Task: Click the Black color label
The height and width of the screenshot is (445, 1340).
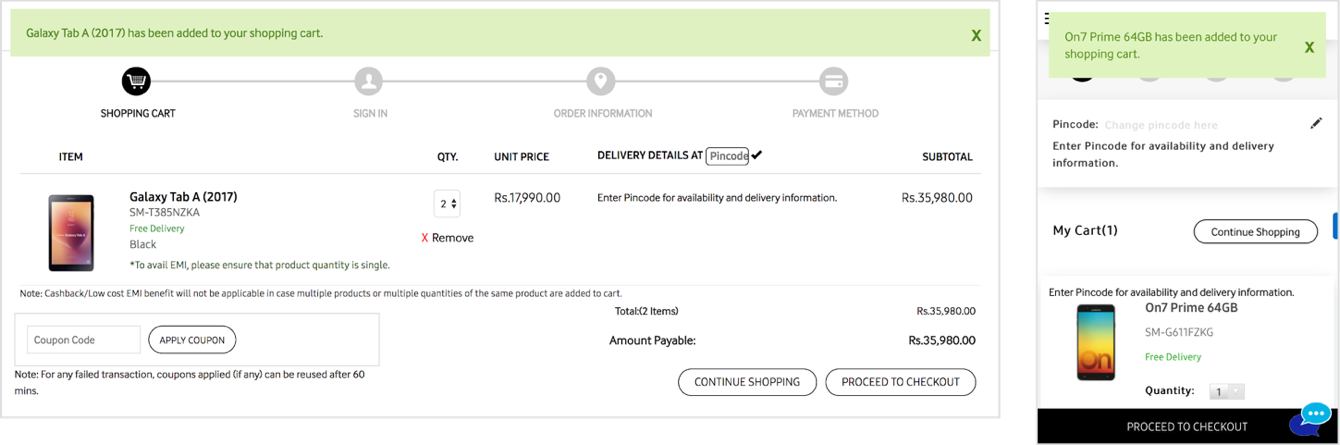Action: 143,245
